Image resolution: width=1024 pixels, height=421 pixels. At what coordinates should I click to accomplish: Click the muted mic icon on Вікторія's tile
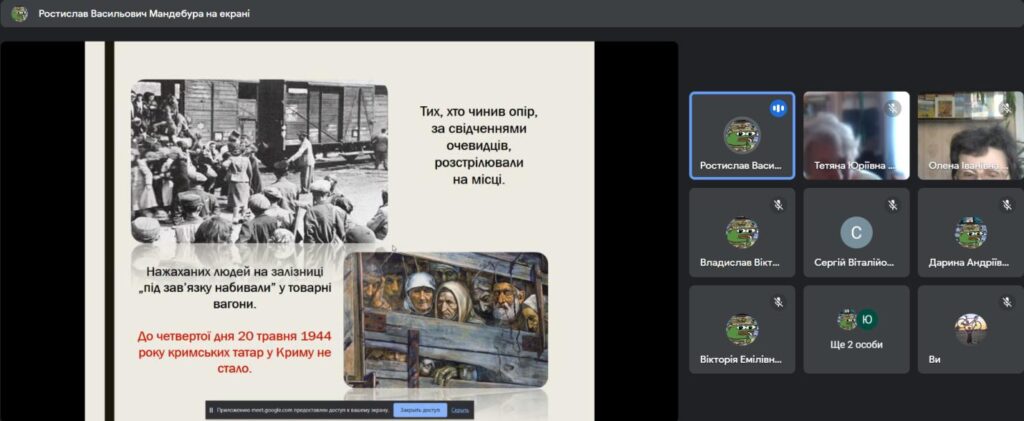[777, 302]
